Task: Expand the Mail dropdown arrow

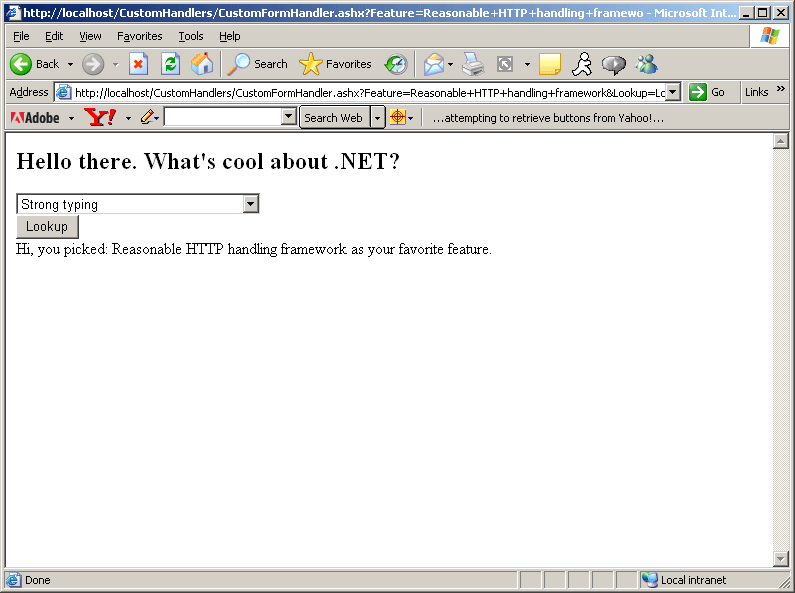Action: pyautogui.click(x=450, y=64)
